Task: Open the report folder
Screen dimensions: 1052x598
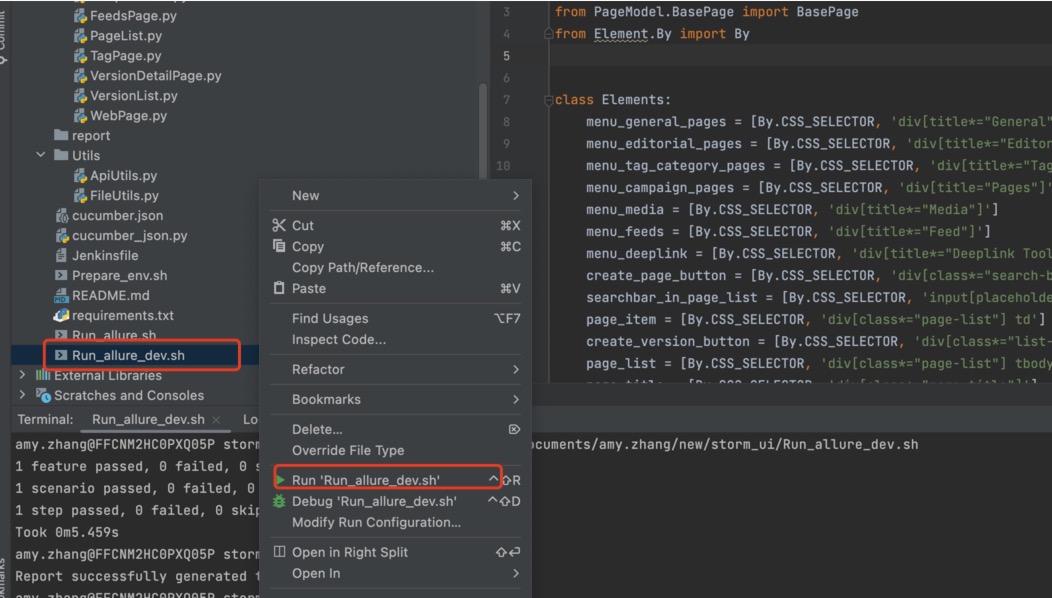Action: 91,136
